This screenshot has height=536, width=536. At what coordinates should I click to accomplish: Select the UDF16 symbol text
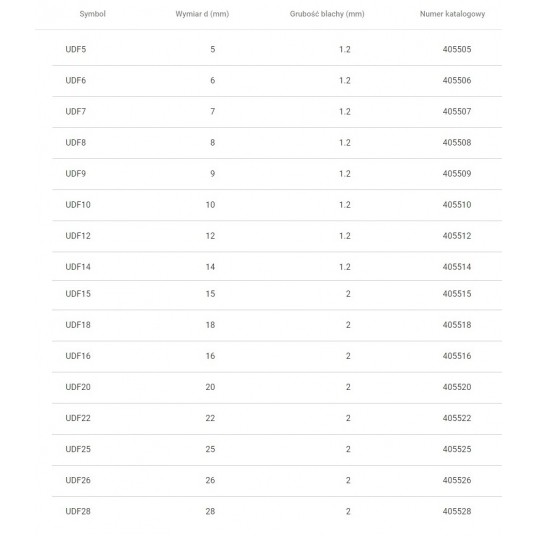click(78, 356)
